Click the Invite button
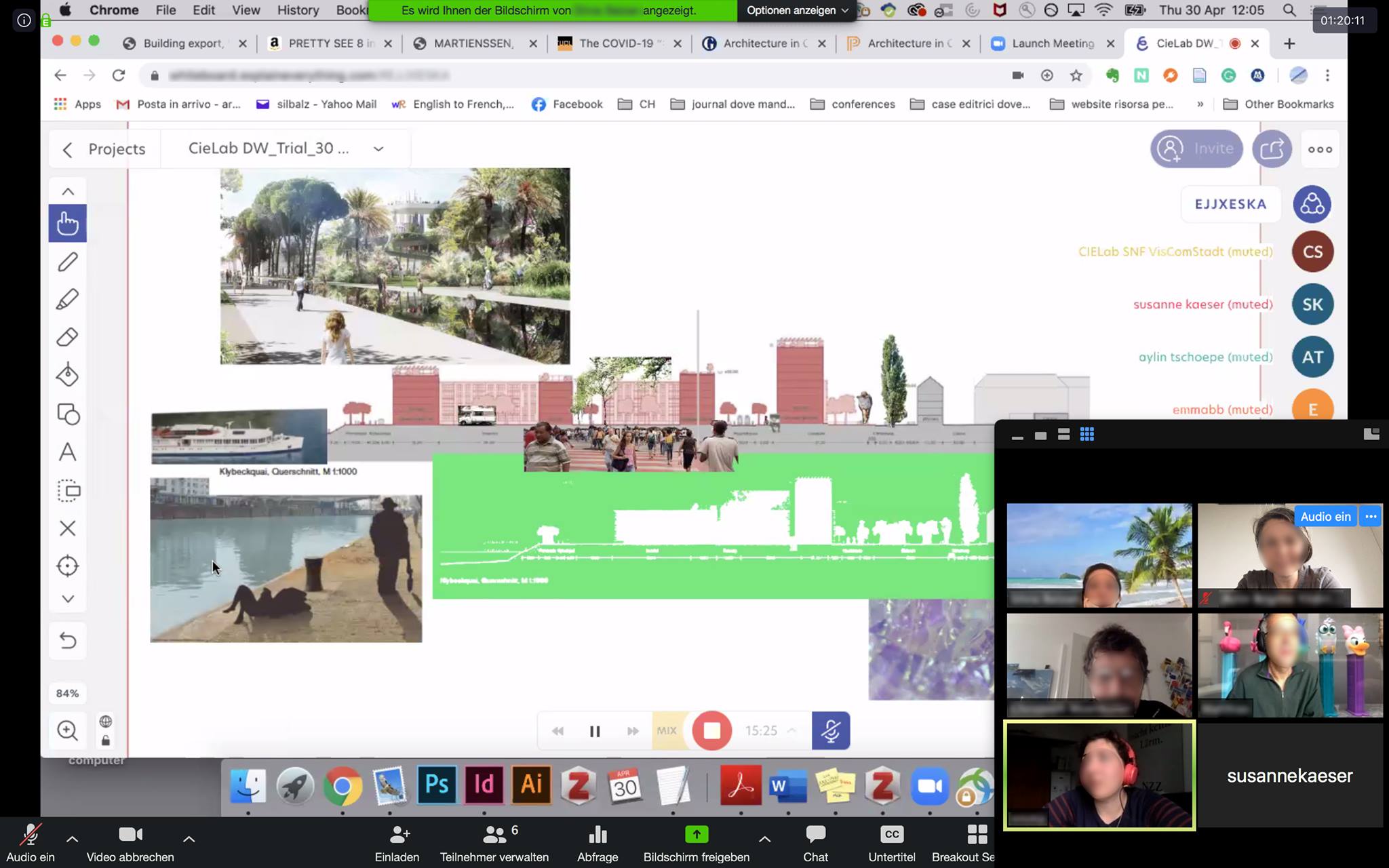 click(1196, 149)
